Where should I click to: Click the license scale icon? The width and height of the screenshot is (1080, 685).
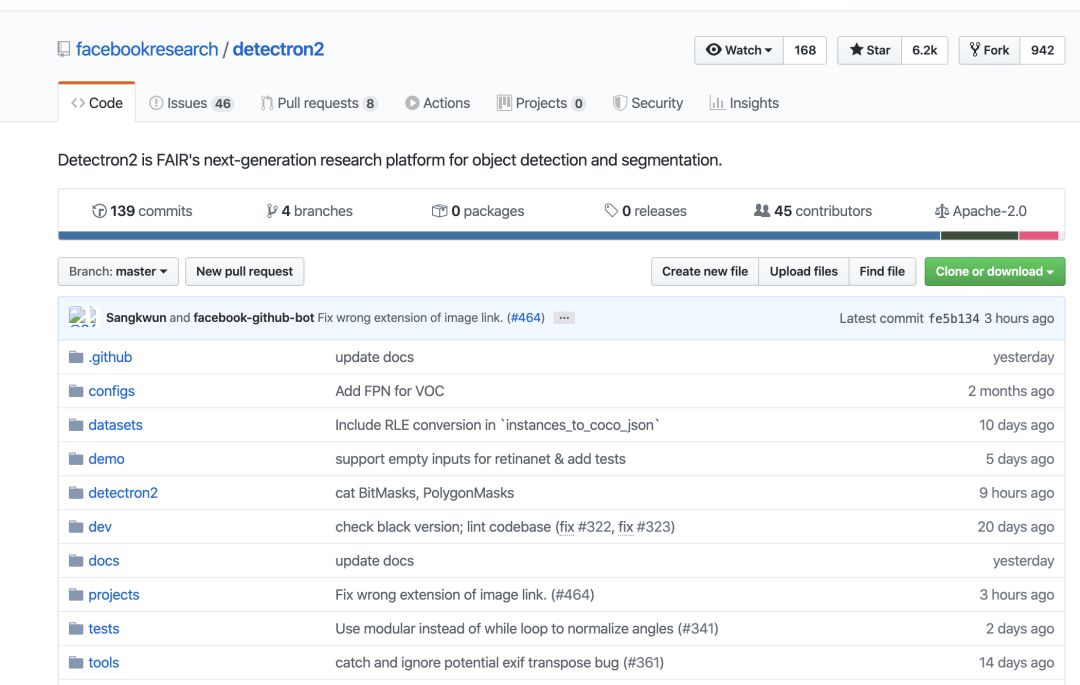click(x=942, y=211)
